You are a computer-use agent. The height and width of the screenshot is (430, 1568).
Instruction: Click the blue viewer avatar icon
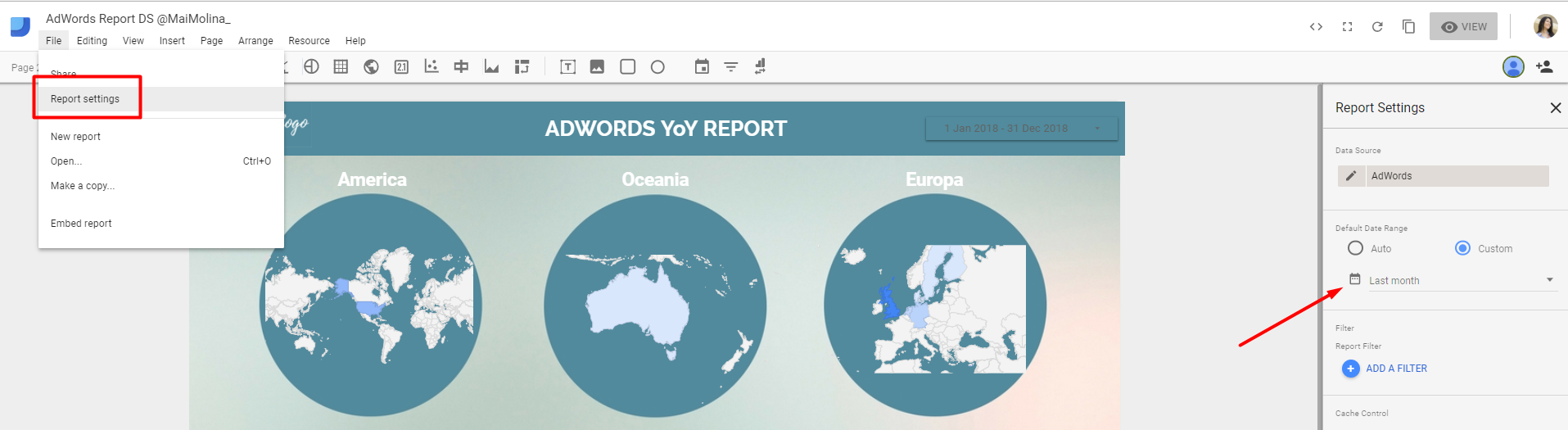pyautogui.click(x=1513, y=67)
